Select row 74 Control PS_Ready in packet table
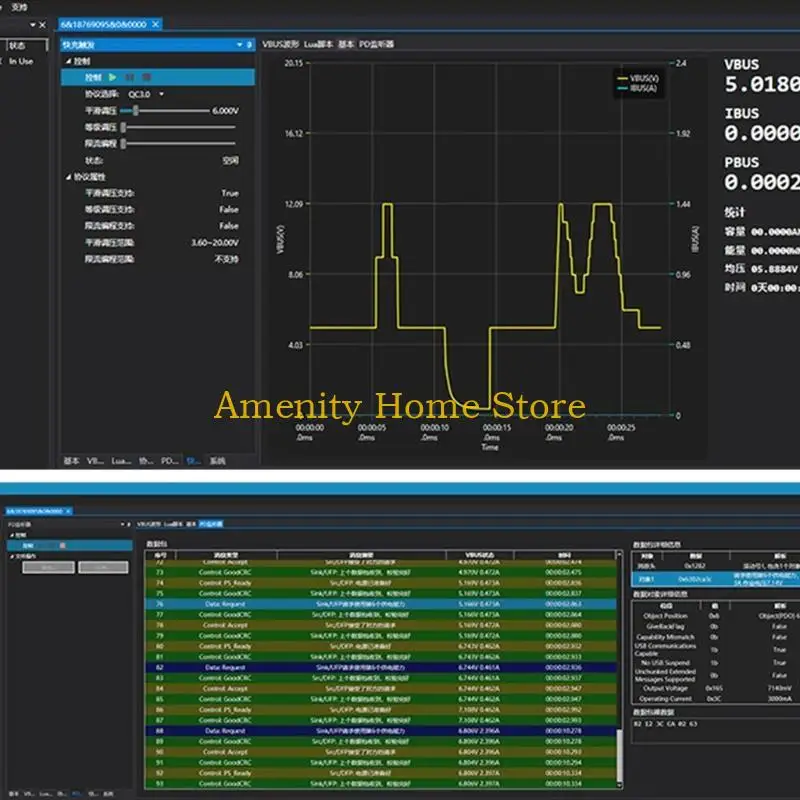 pos(381,583)
